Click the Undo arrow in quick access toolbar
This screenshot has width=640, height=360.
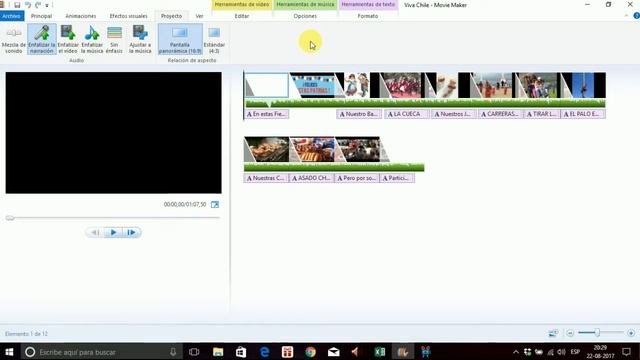pyautogui.click(x=28, y=5)
